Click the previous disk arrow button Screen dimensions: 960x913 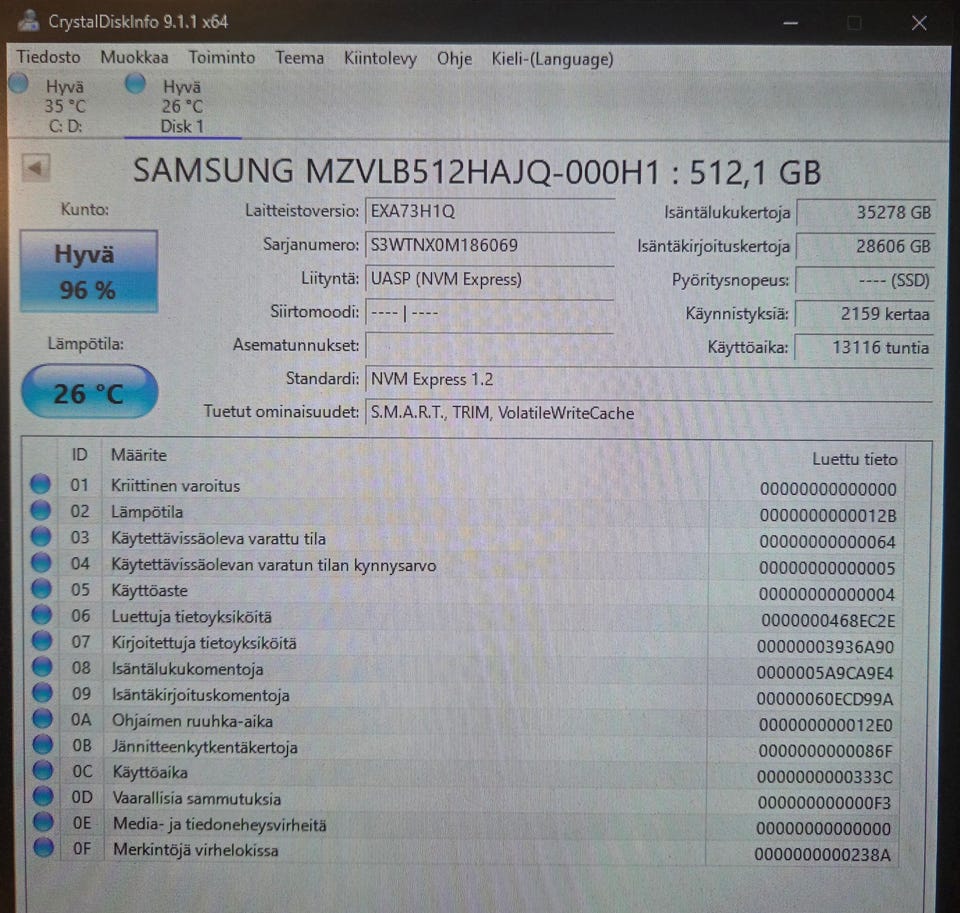point(36,168)
